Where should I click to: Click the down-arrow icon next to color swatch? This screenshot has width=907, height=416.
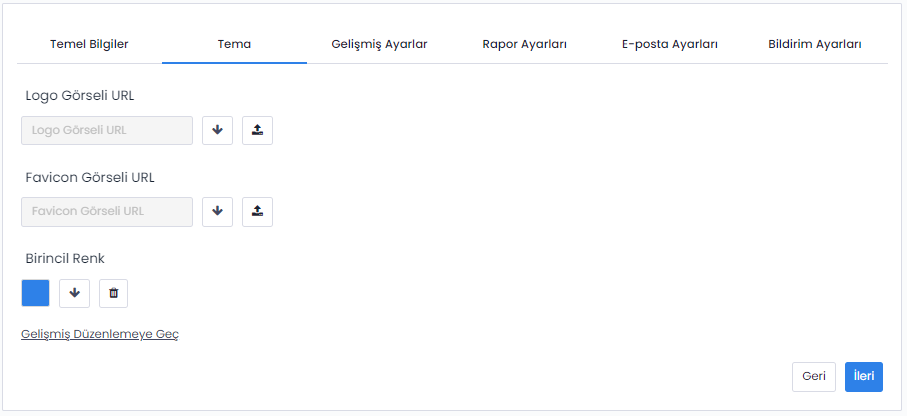(x=74, y=293)
